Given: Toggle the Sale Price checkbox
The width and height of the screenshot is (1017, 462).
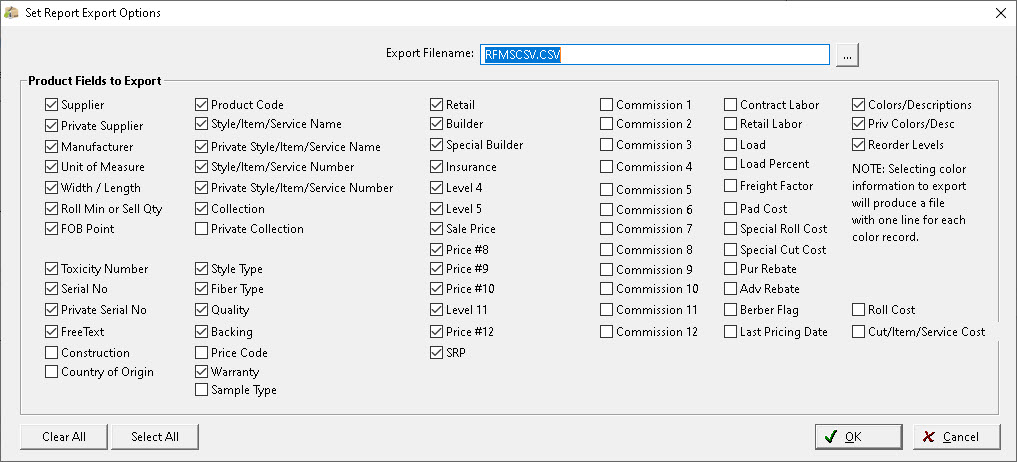Looking at the screenshot, I should 437,228.
